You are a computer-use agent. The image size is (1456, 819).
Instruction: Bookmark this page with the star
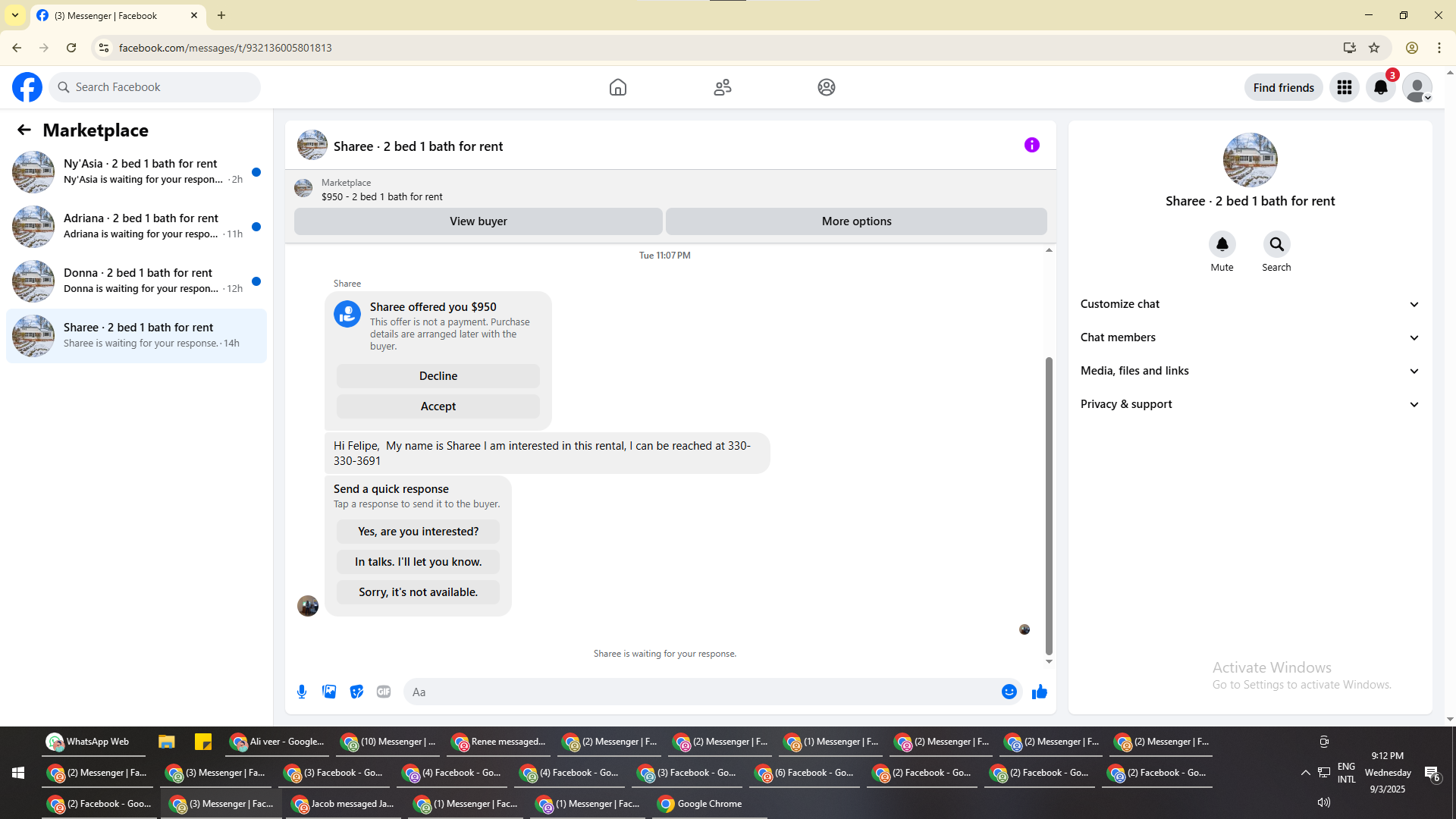tap(1374, 48)
